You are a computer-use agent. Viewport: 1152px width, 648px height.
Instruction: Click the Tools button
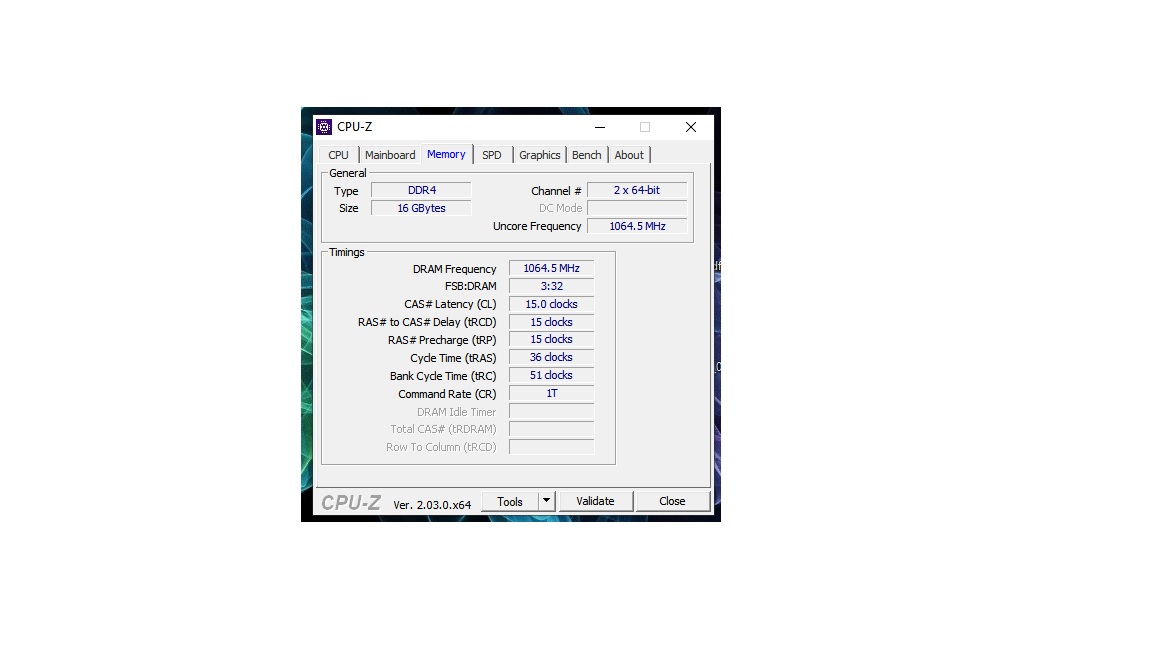[x=510, y=502]
